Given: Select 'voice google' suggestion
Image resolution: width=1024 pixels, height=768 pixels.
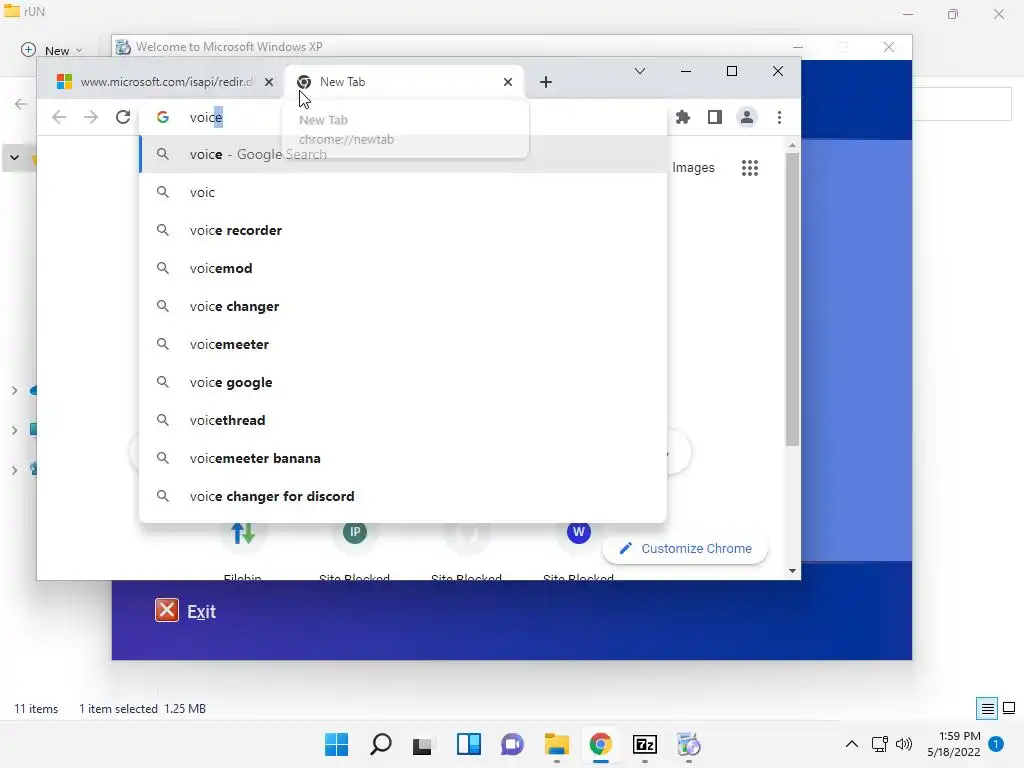Looking at the screenshot, I should (403, 382).
